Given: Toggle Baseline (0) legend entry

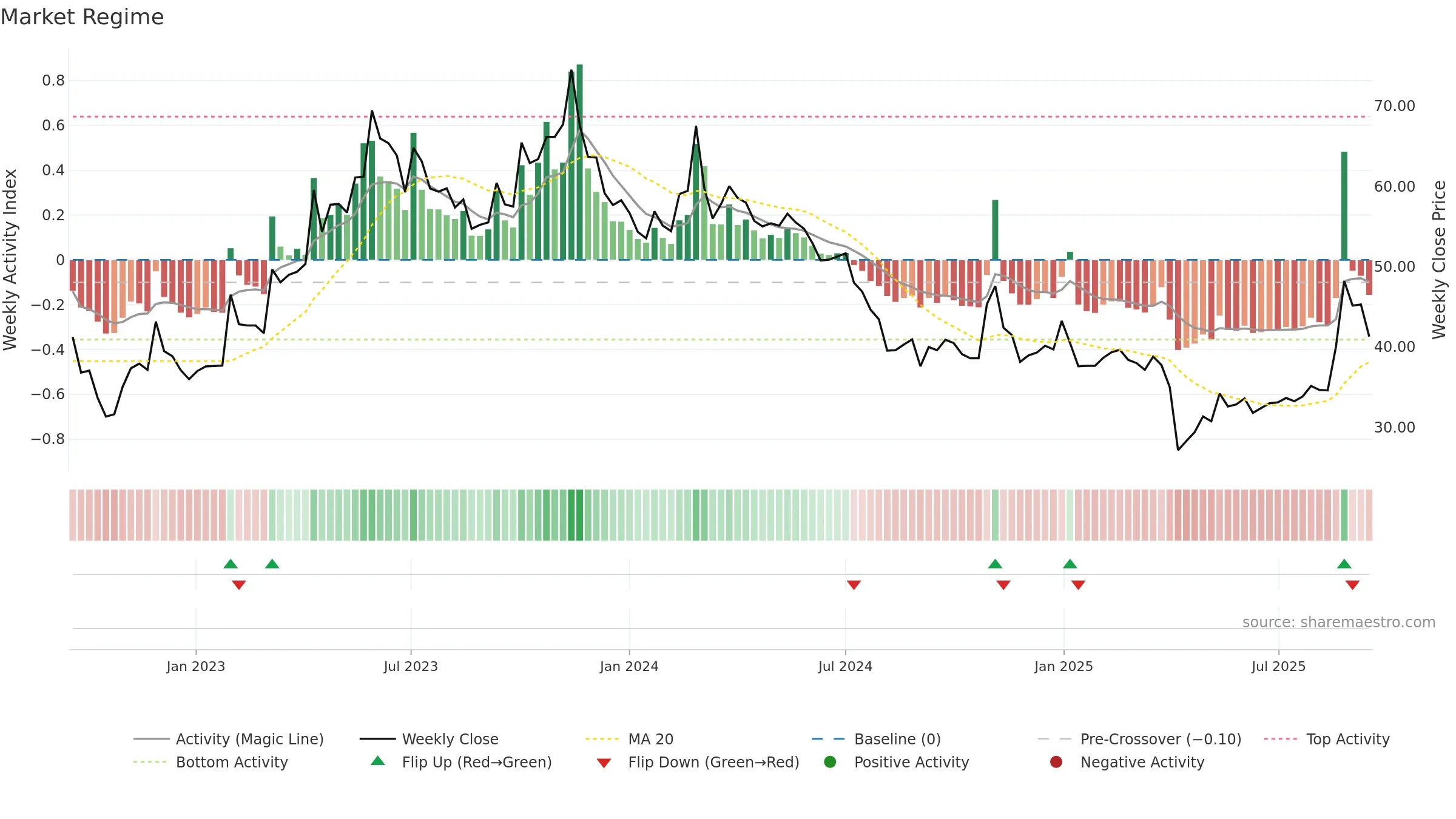Looking at the screenshot, I should click(x=876, y=739).
